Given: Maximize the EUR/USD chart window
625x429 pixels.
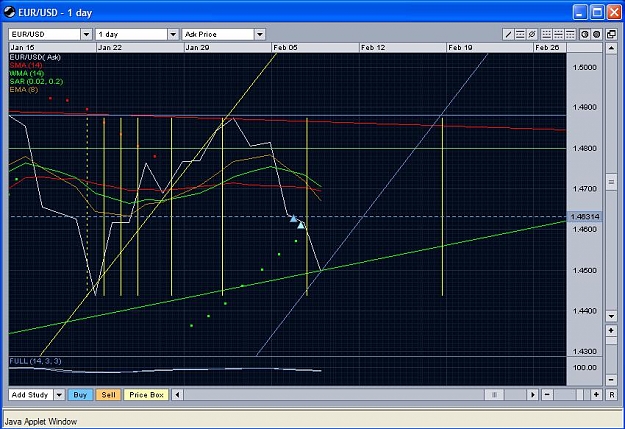Looking at the screenshot, I should pyautogui.click(x=597, y=12).
